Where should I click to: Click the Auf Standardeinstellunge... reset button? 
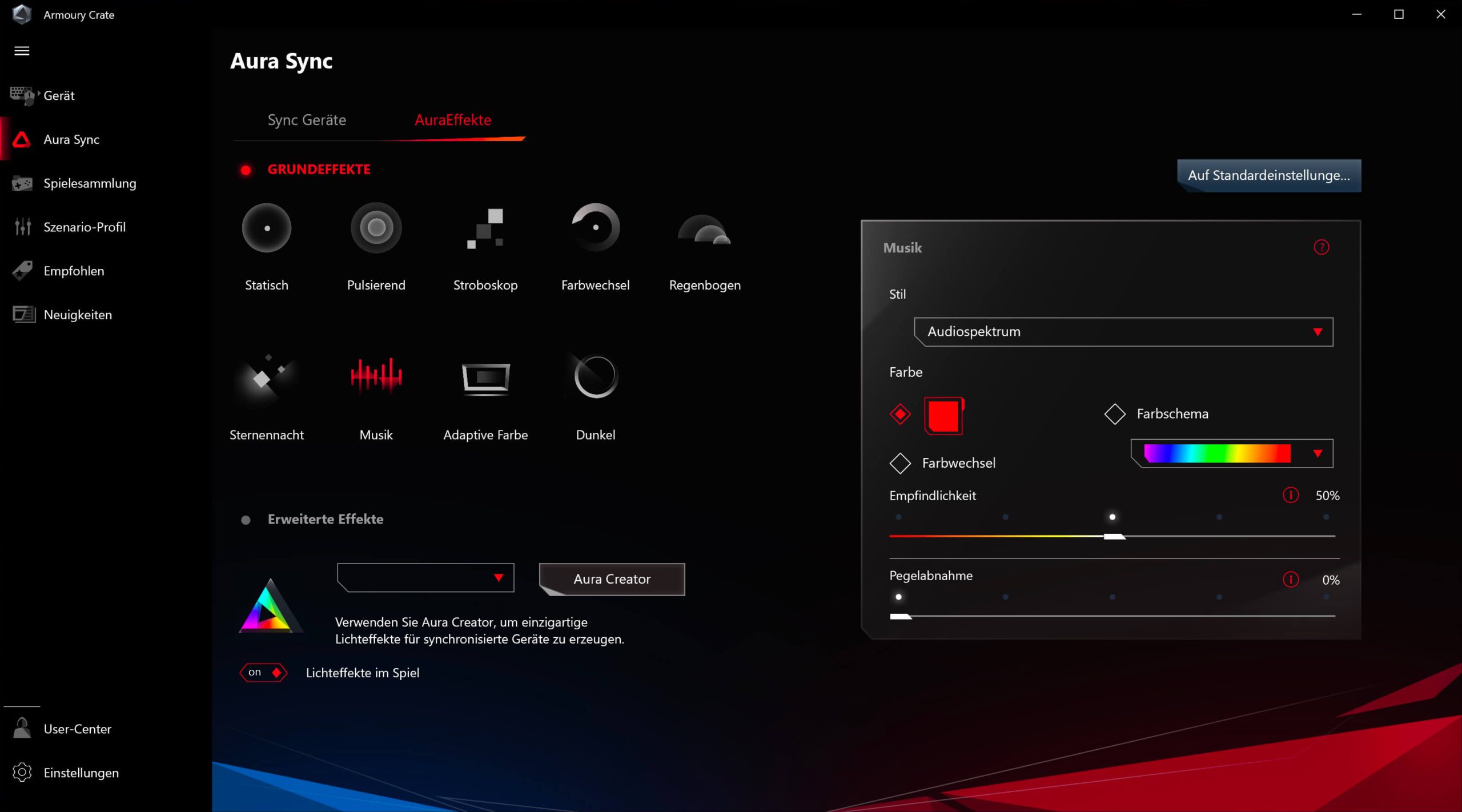coord(1268,175)
